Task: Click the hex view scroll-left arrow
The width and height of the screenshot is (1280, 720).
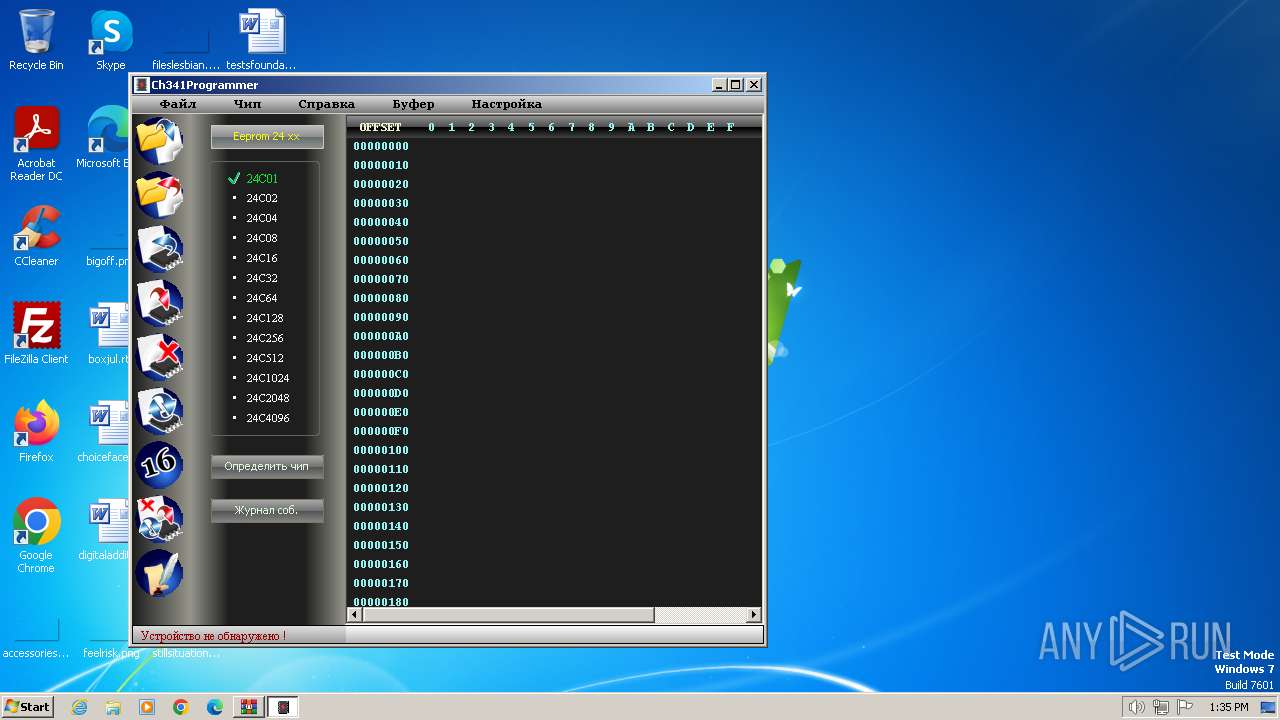Action: click(x=354, y=615)
